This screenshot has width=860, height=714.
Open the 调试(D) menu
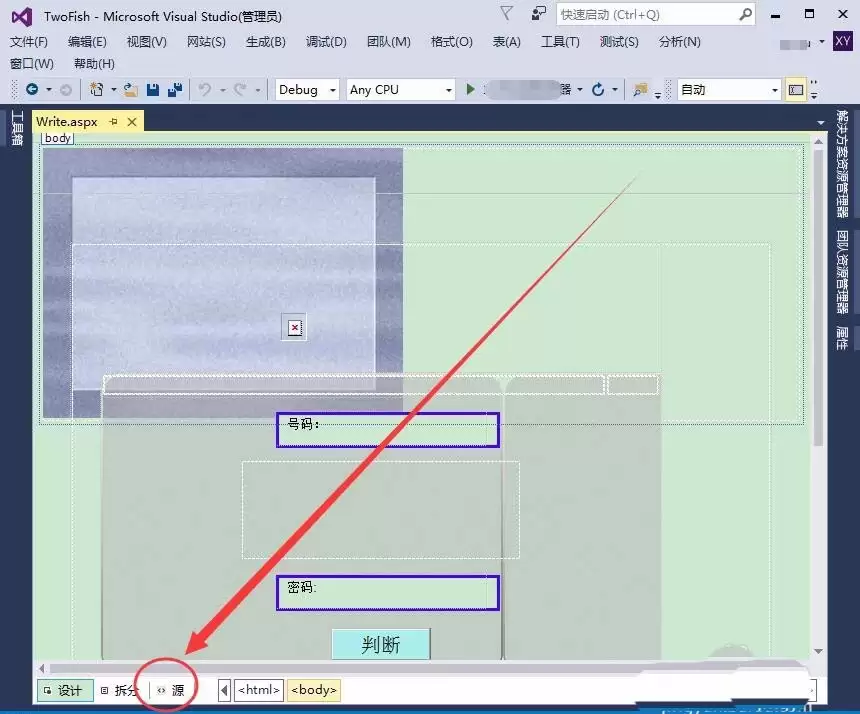tap(325, 42)
